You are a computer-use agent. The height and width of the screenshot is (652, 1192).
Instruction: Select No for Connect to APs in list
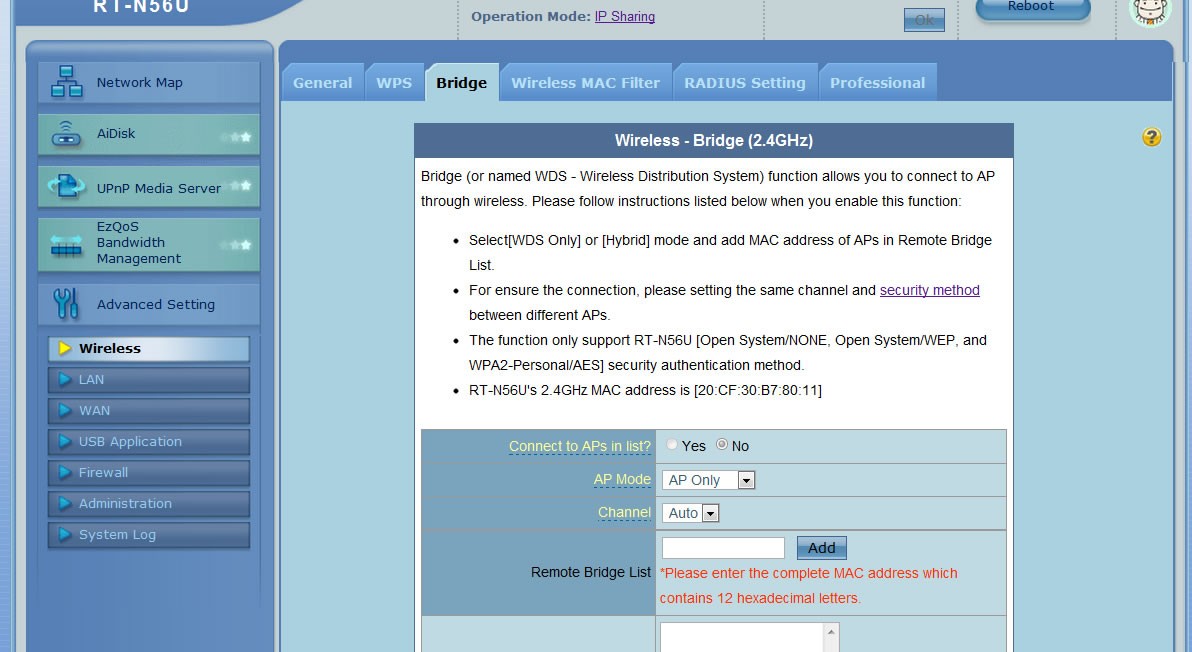pos(721,445)
